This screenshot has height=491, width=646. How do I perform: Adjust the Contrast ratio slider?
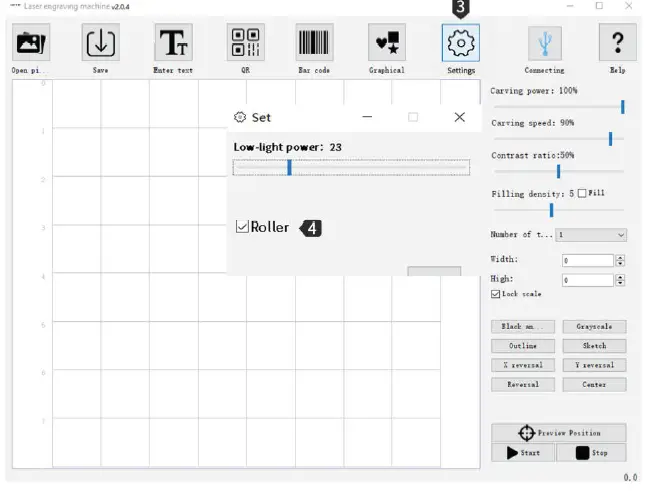pos(559,171)
